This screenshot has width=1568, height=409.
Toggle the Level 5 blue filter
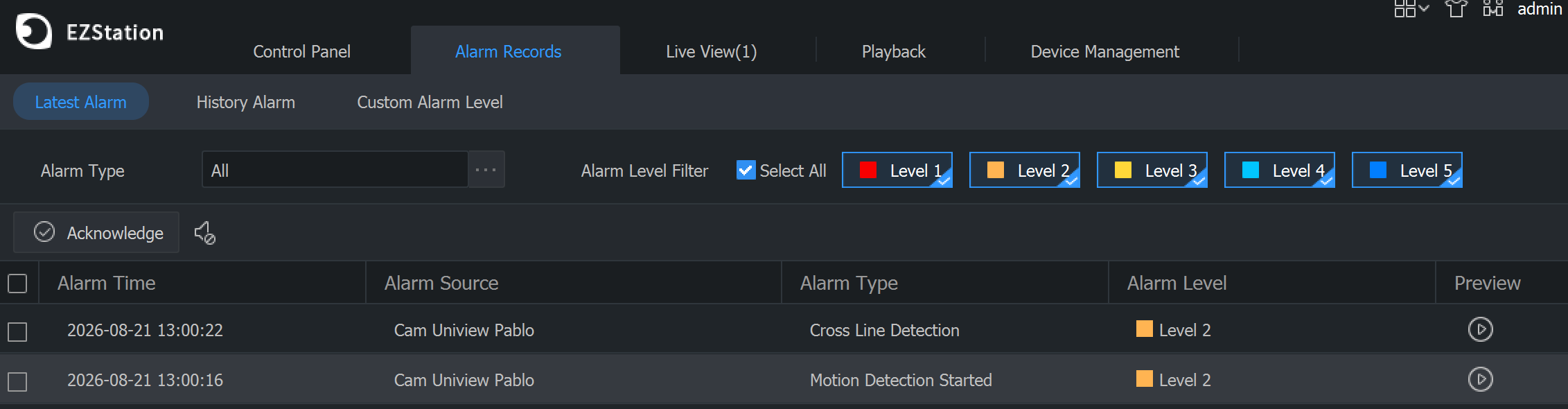coord(1407,170)
